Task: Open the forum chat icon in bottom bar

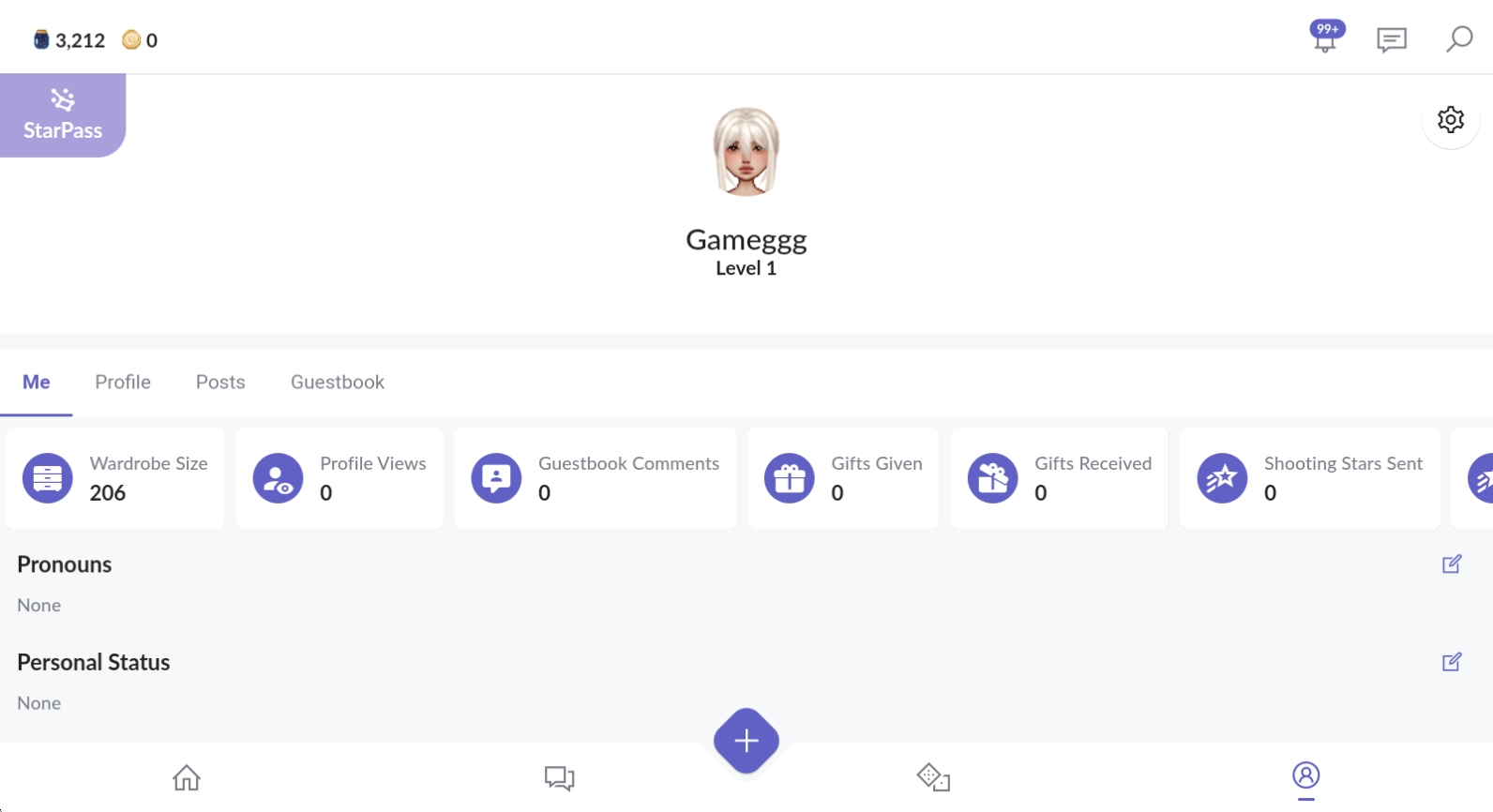Action: coord(559,777)
